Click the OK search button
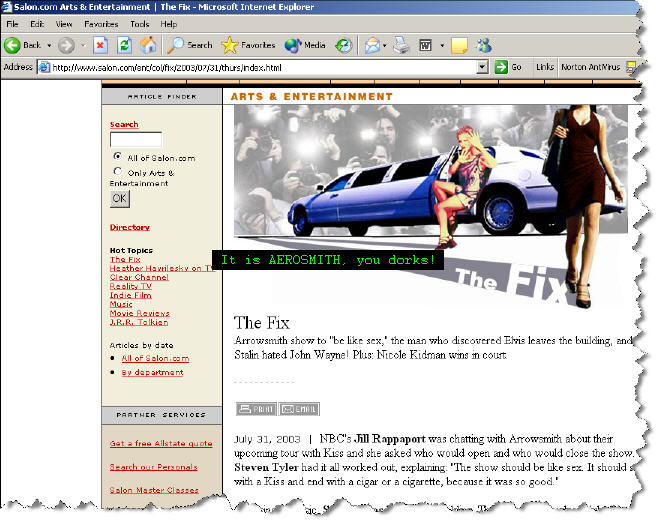 (120, 198)
